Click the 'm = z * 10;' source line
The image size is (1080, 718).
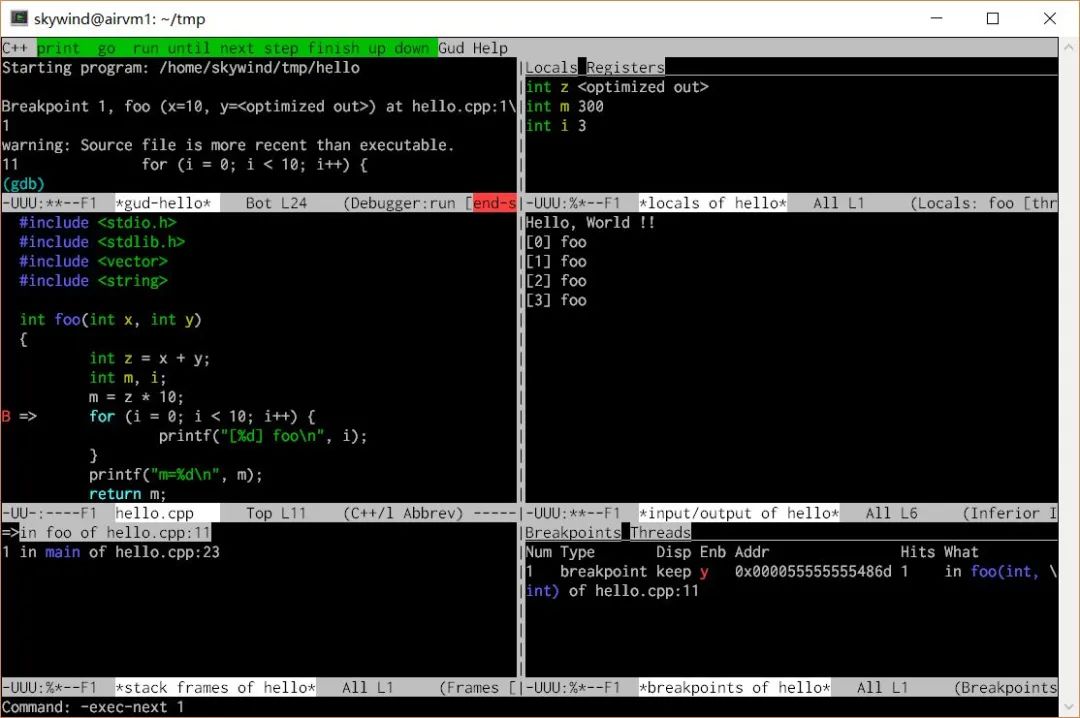(136, 397)
